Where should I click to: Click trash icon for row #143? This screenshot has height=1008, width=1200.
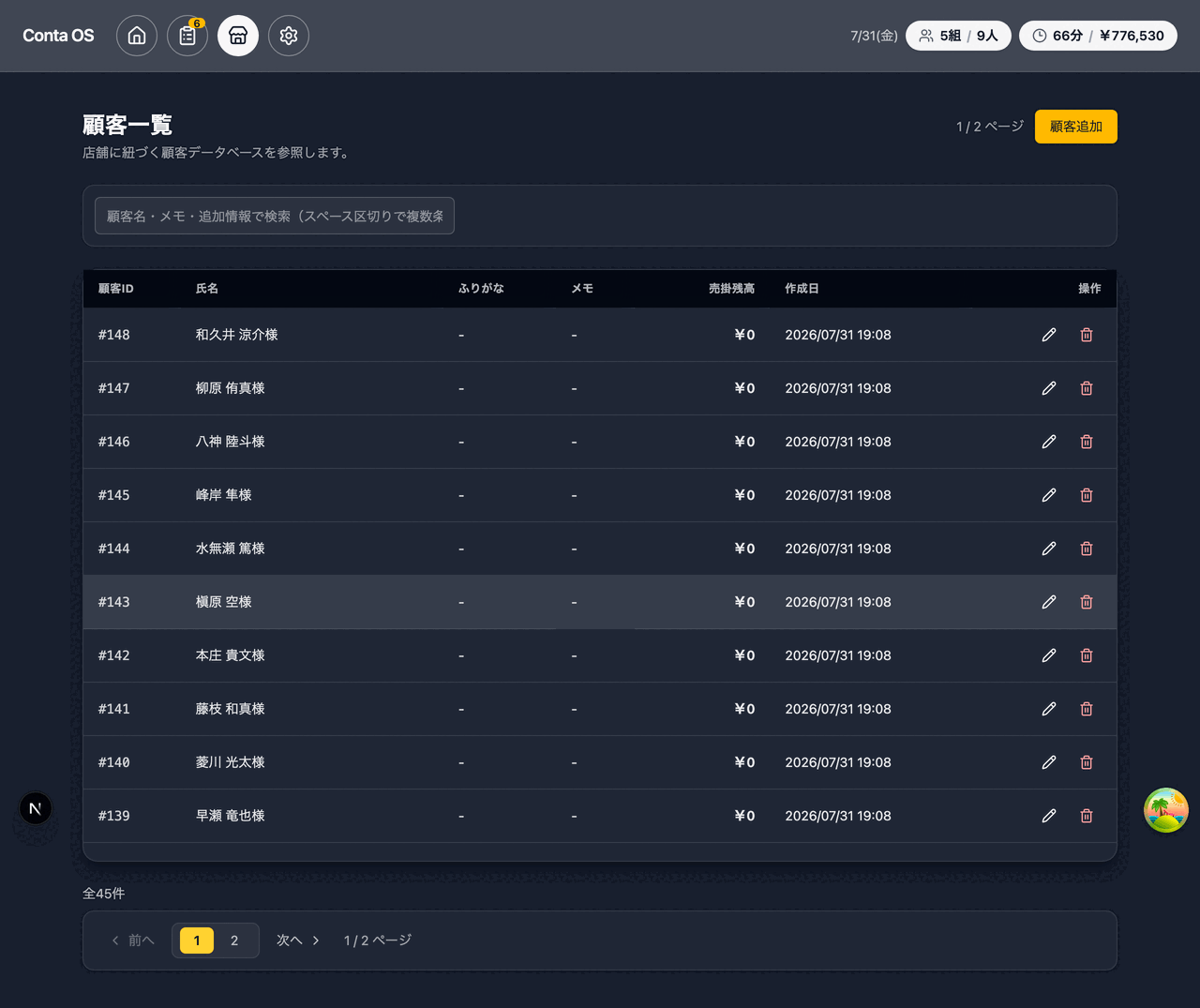(1087, 602)
